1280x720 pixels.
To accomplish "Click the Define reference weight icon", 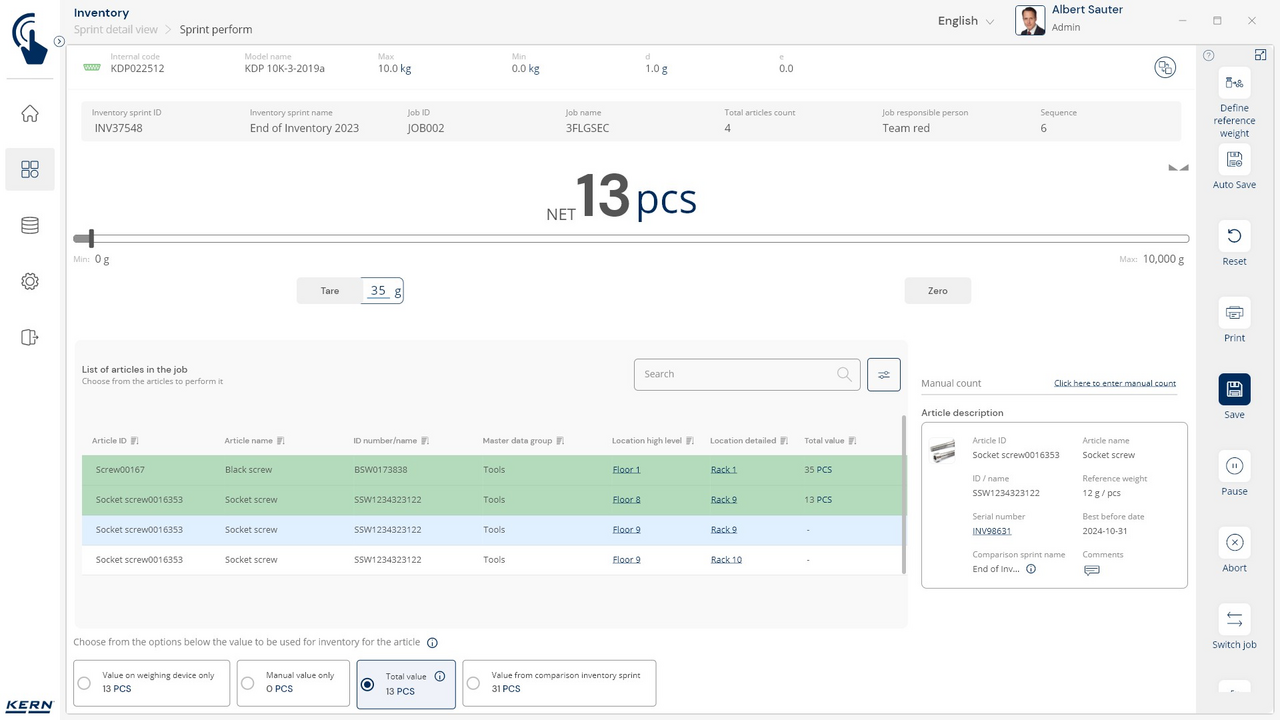I will tap(1234, 83).
